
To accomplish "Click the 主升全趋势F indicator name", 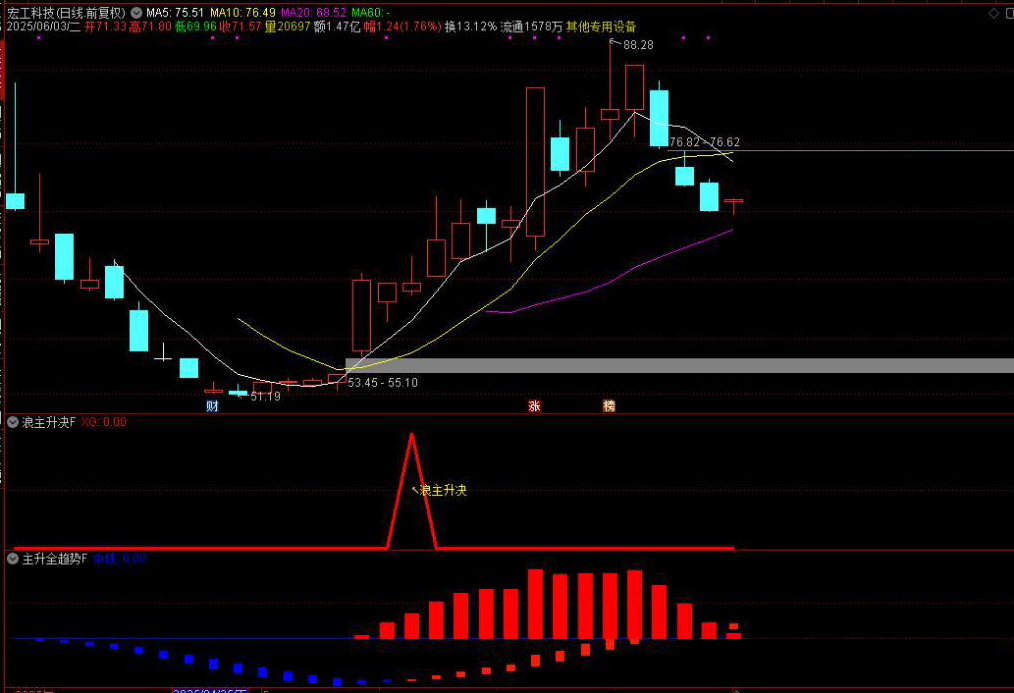I will pos(54,558).
